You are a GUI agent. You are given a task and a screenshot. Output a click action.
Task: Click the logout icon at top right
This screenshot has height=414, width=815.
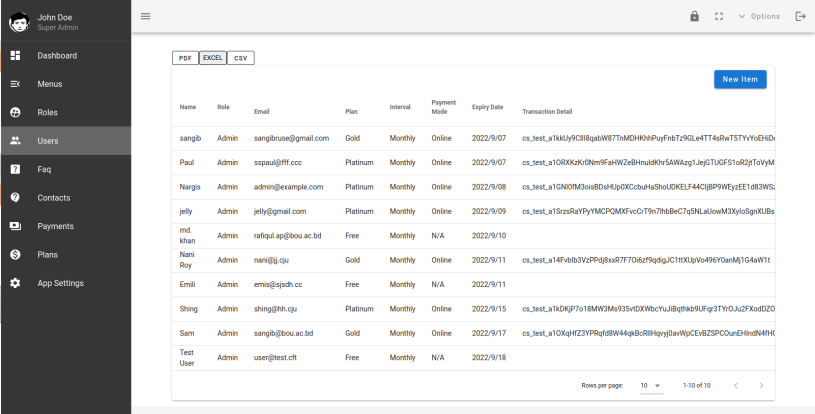click(799, 16)
